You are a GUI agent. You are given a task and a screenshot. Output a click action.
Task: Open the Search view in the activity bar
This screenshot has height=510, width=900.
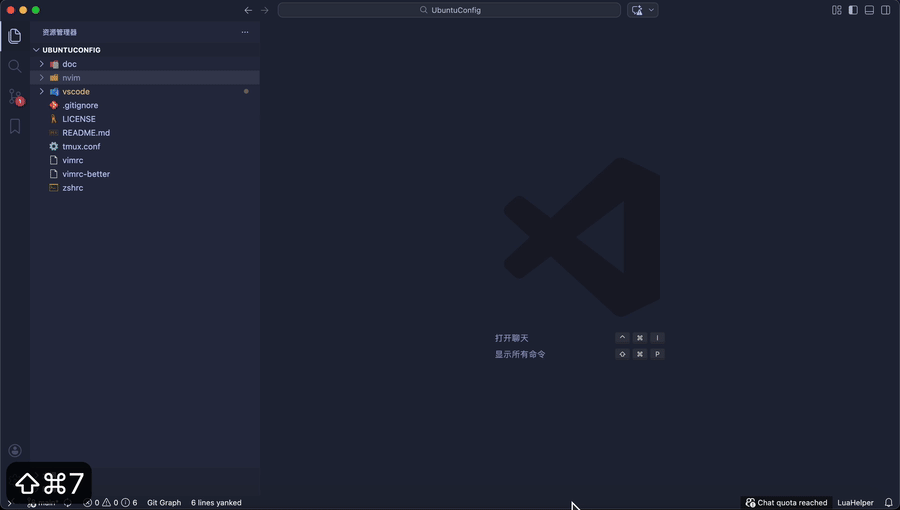pyautogui.click(x=15, y=67)
